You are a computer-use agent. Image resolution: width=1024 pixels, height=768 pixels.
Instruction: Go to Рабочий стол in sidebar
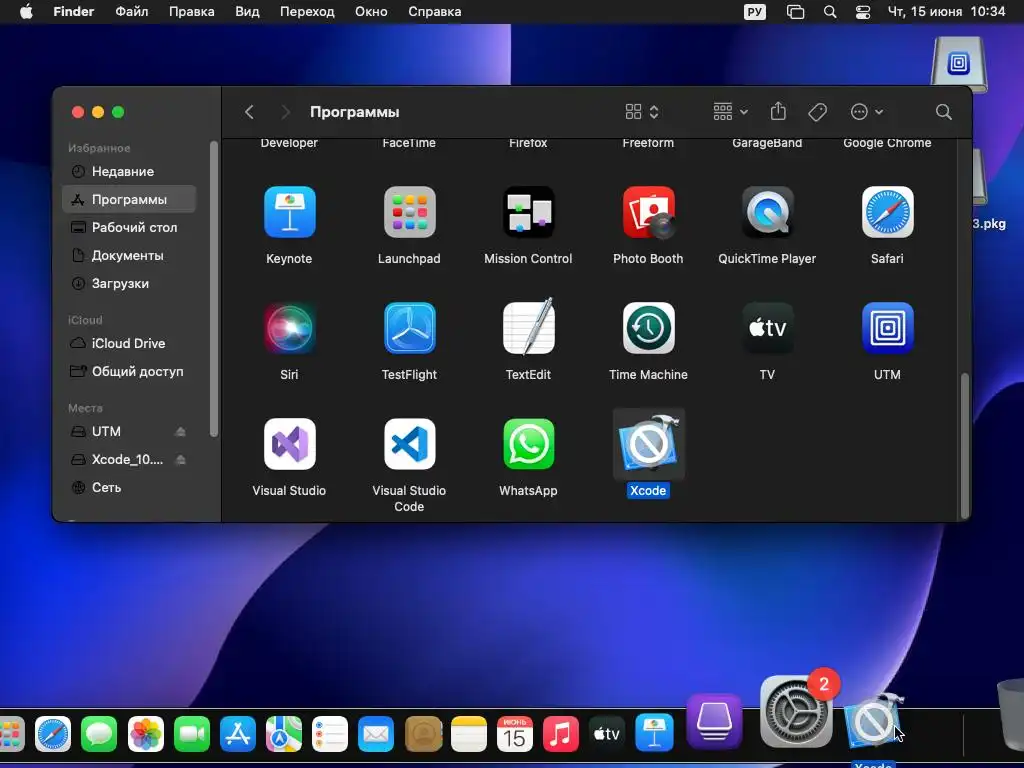click(129, 227)
